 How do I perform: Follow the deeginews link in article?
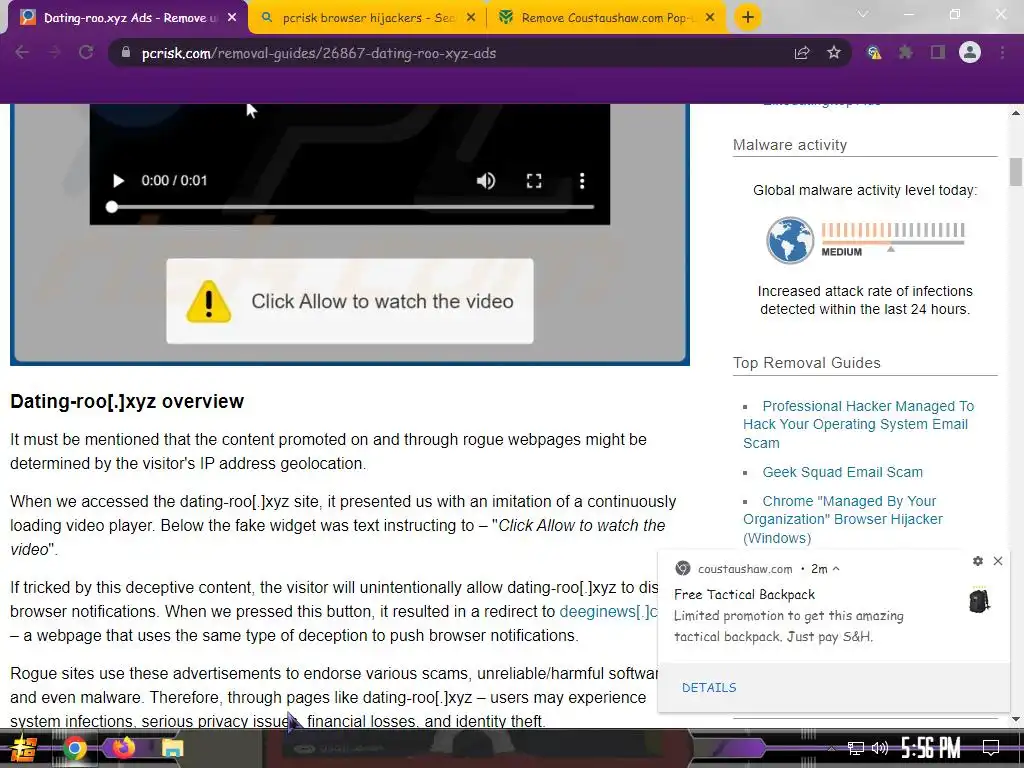pyautogui.click(x=609, y=611)
